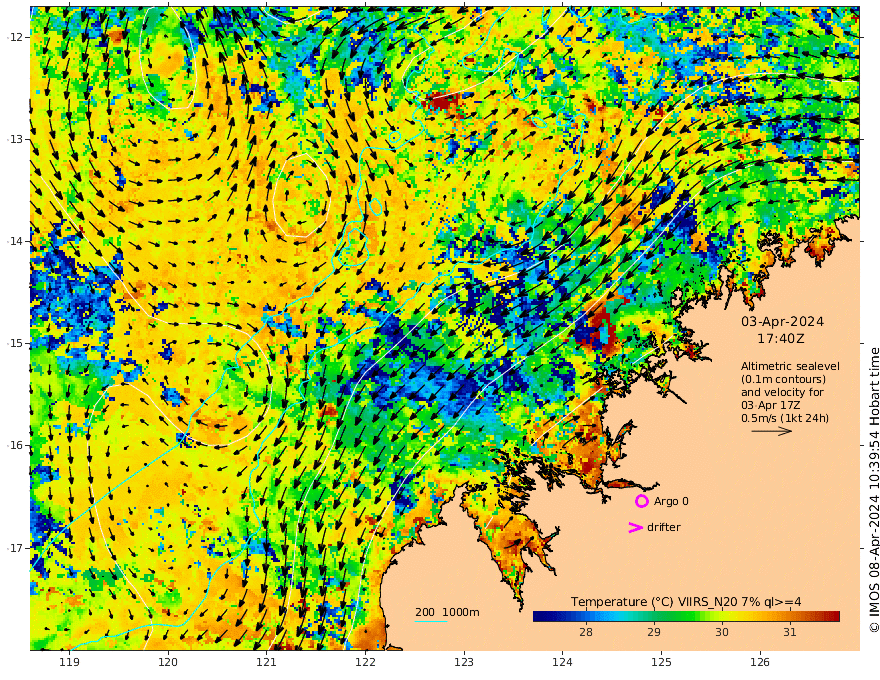Click the '0.5m/s (1kt 24h)' scale text
The height and width of the screenshot is (680, 880).
pos(785,418)
